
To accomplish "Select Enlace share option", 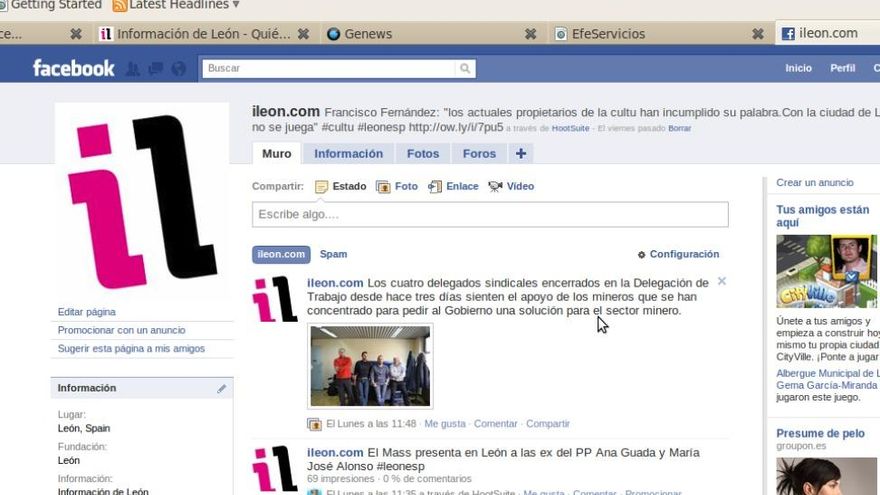I will coord(453,186).
